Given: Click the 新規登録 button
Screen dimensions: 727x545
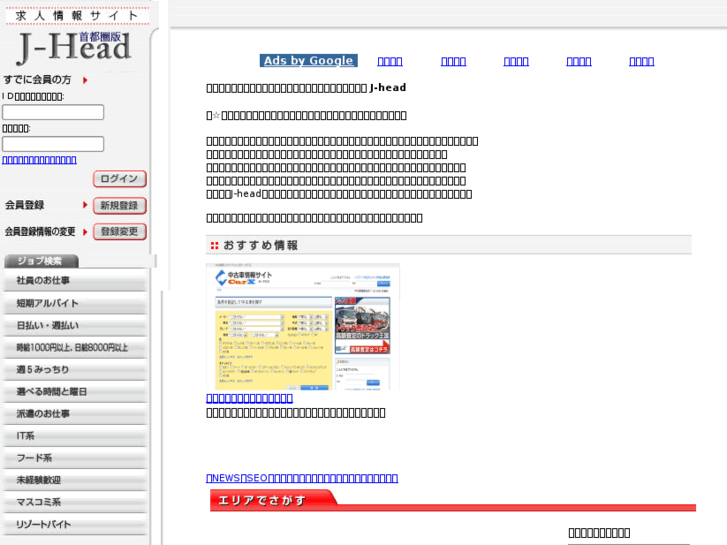Looking at the screenshot, I should coord(120,205).
